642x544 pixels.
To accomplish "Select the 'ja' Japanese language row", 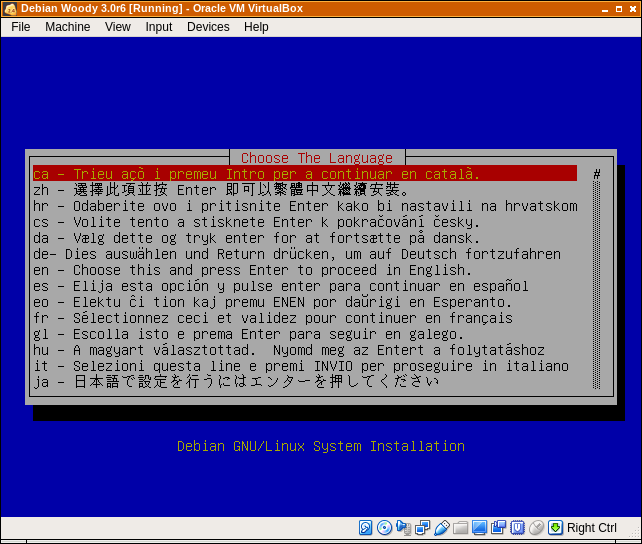I will point(305,381).
